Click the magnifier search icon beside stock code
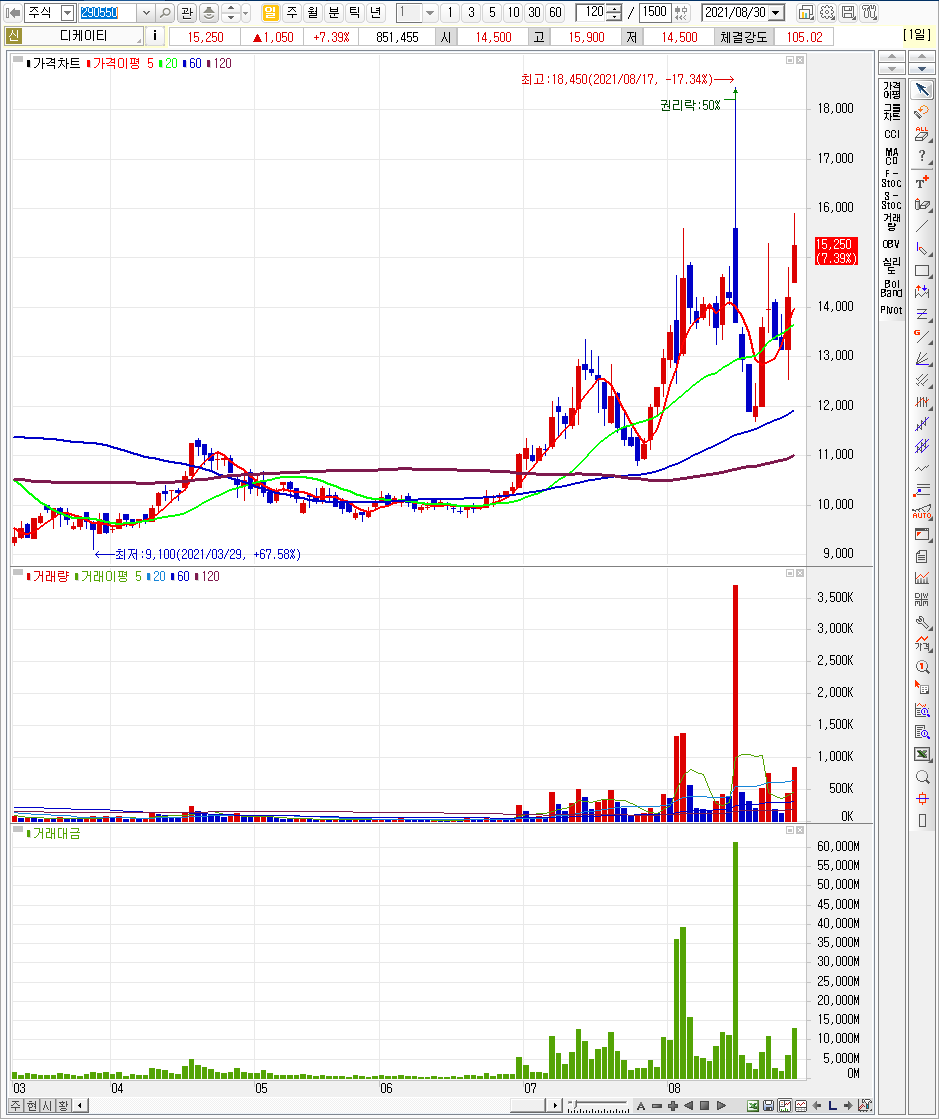This screenshot has width=939, height=1119. 166,12
